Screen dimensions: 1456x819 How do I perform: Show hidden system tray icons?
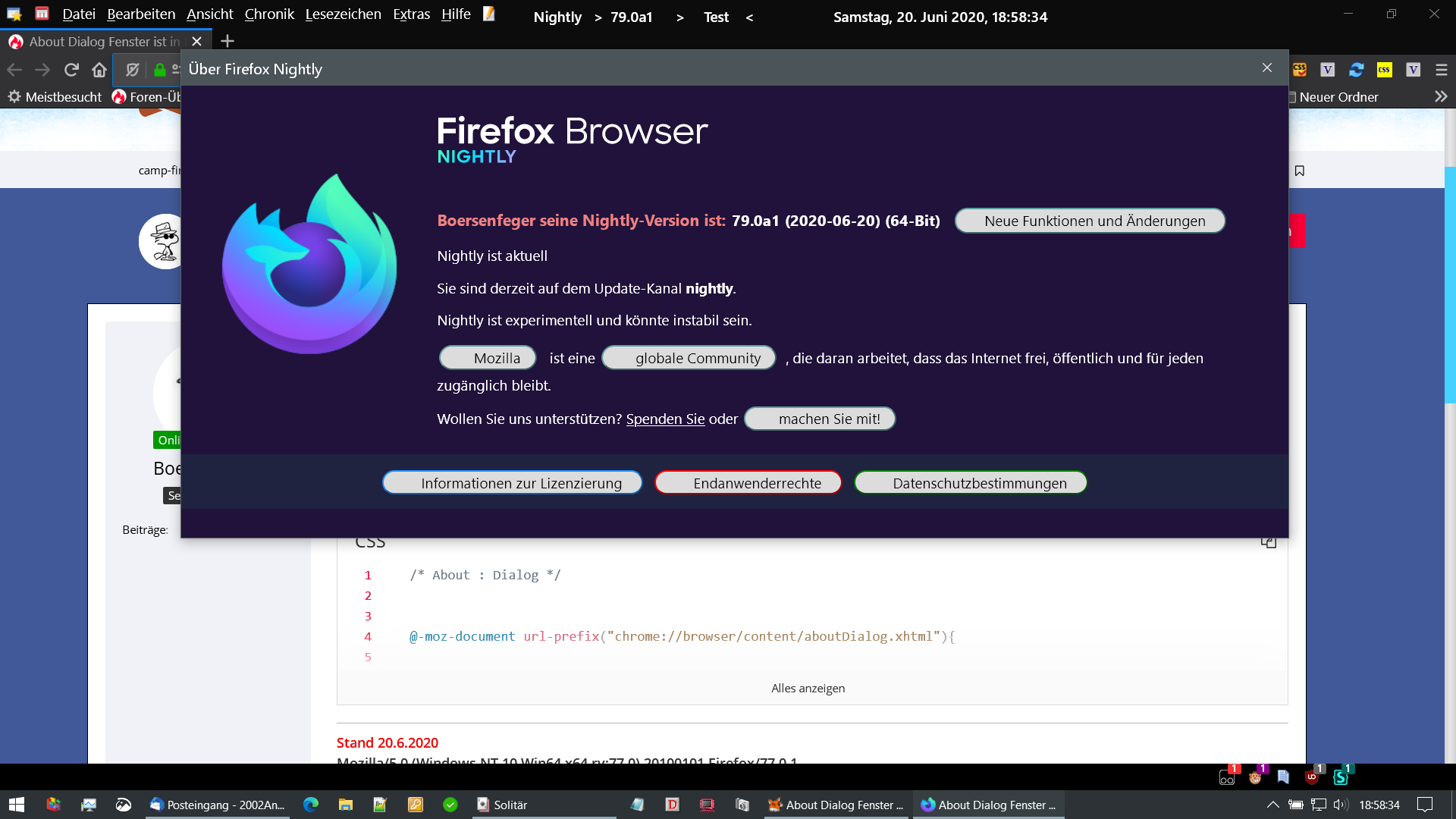(x=1272, y=805)
